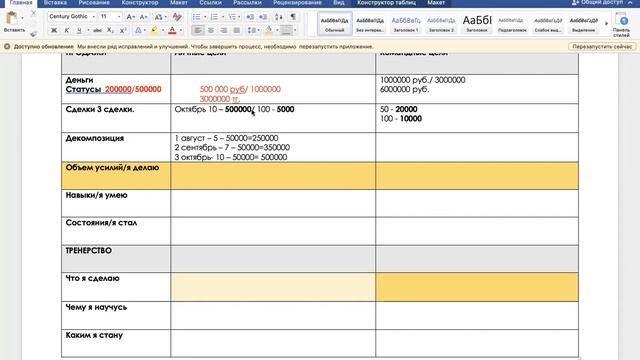Switch to the Рисование tab
Image resolution: width=640 pixels, height=360 pixels.
[x=94, y=2]
